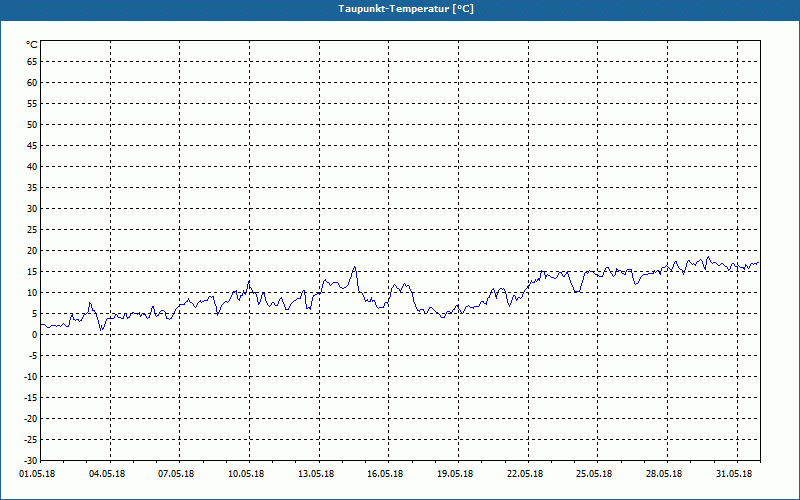Click the -25 value on the y-axis
Image resolution: width=800 pixels, height=500 pixels.
click(31, 439)
